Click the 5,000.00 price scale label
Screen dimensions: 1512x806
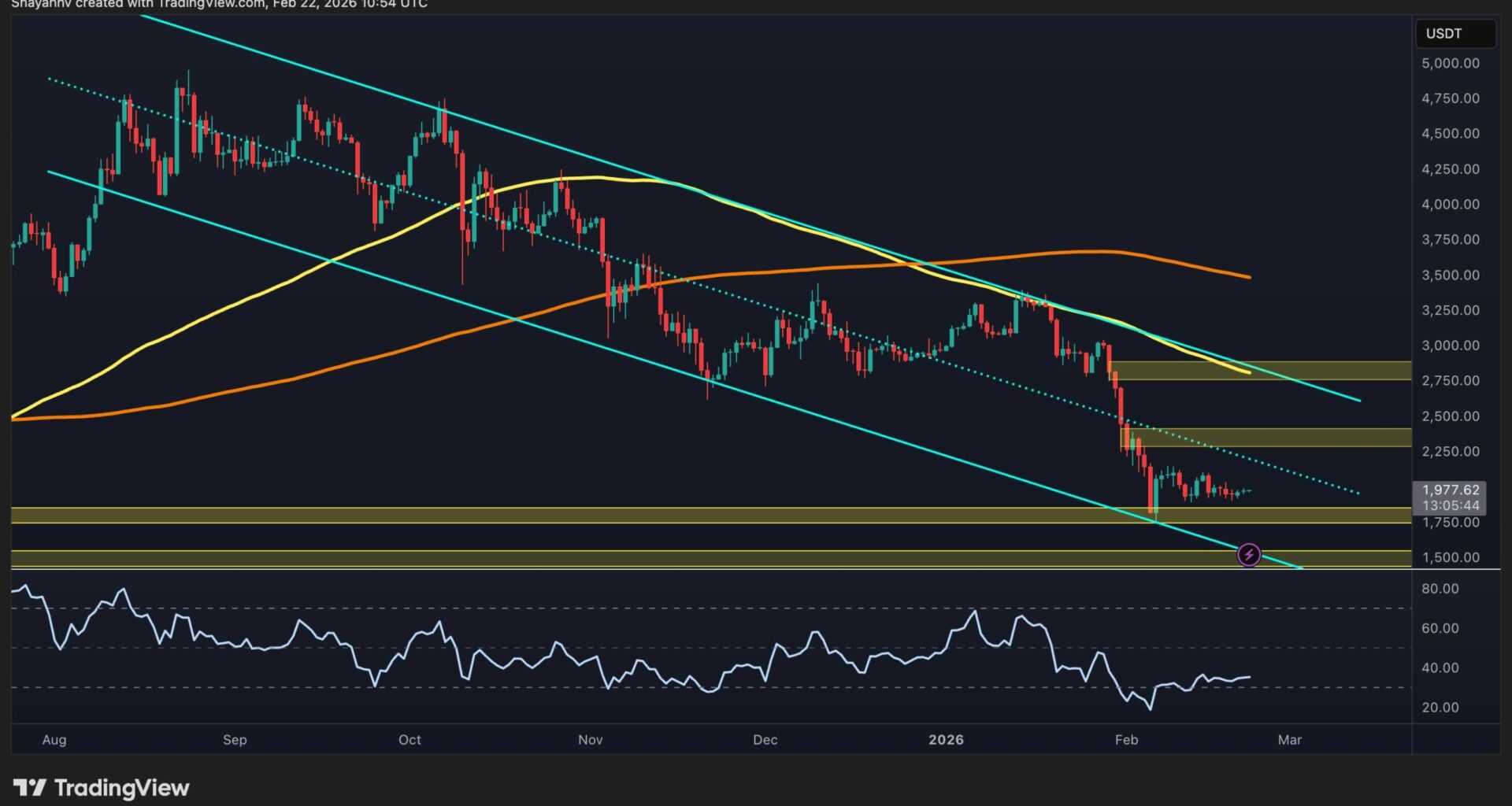(1450, 63)
